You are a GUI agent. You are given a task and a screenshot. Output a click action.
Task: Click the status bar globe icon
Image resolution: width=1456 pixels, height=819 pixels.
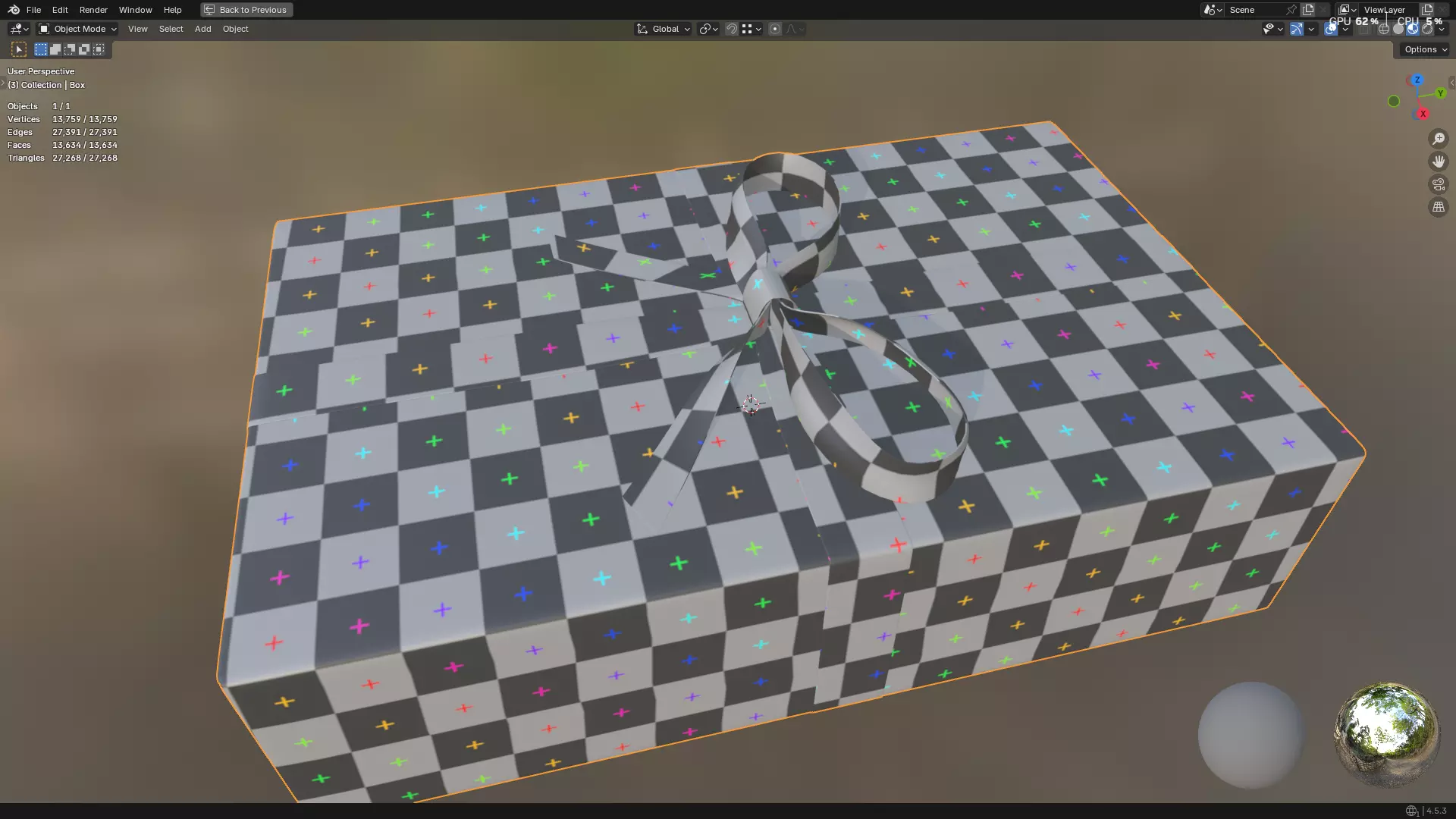[x=1411, y=811]
